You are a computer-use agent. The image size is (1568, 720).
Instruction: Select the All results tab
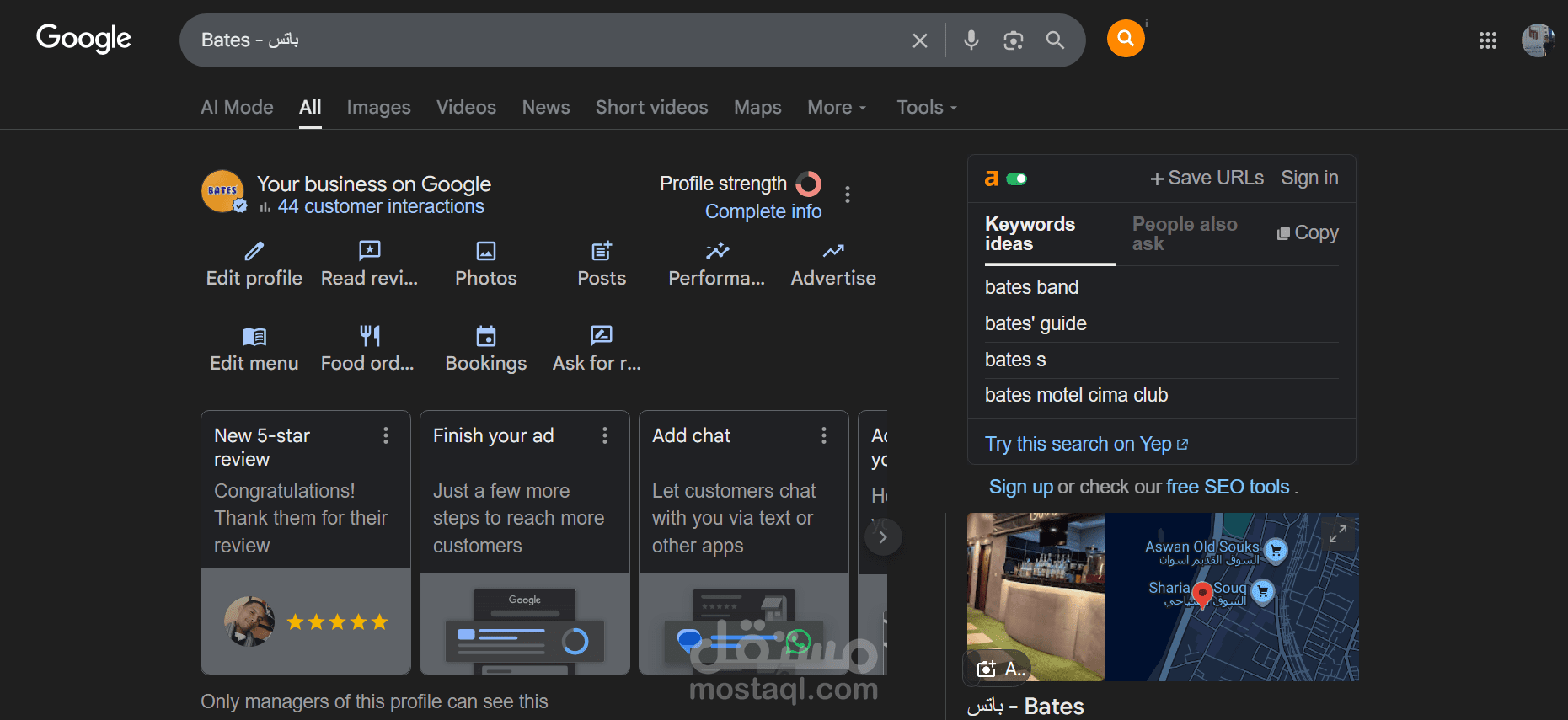pyautogui.click(x=310, y=108)
